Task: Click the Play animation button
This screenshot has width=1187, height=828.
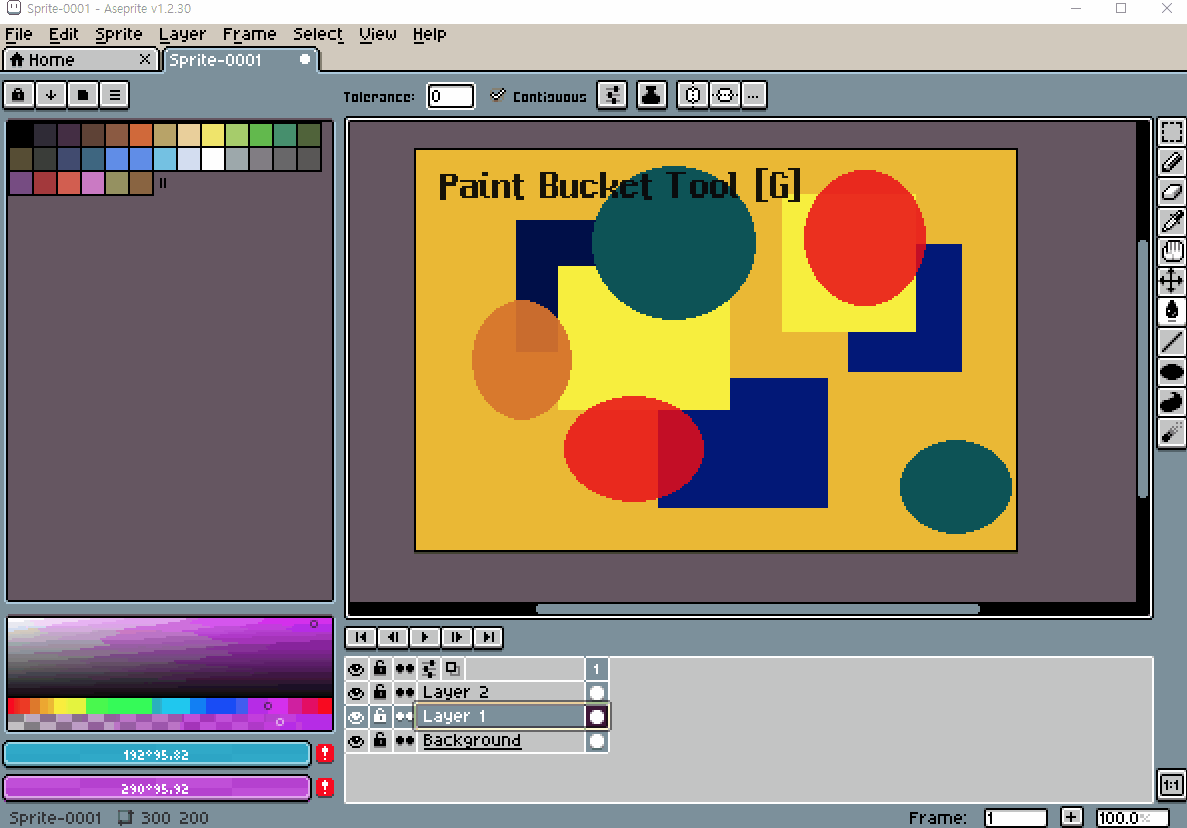Action: tap(425, 637)
